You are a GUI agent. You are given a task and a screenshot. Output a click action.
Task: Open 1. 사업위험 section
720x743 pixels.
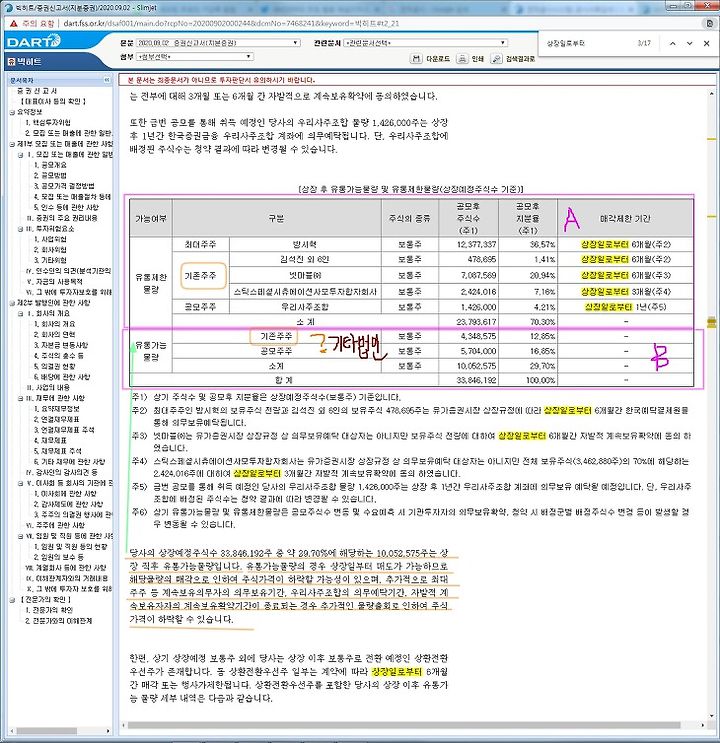pos(50,239)
